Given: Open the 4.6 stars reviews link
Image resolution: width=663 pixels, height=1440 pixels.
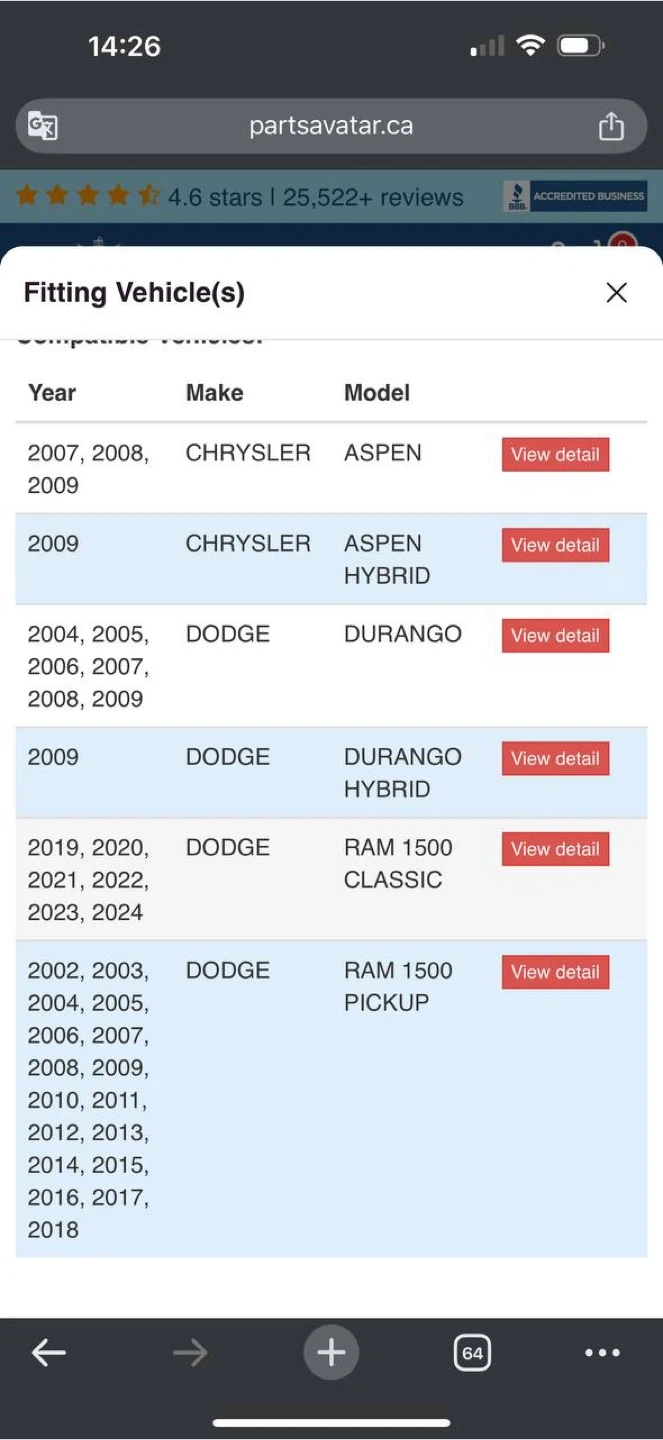Looking at the screenshot, I should pos(240,196).
